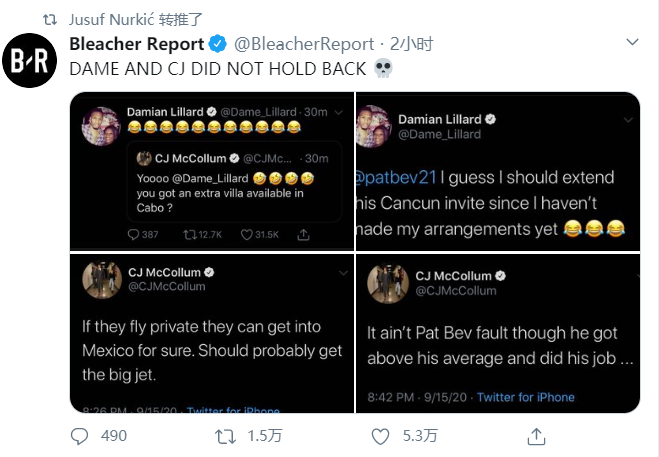Retweet this Bleacher Report tweet
Image resolution: width=659 pixels, height=457 pixels.
[x=225, y=436]
